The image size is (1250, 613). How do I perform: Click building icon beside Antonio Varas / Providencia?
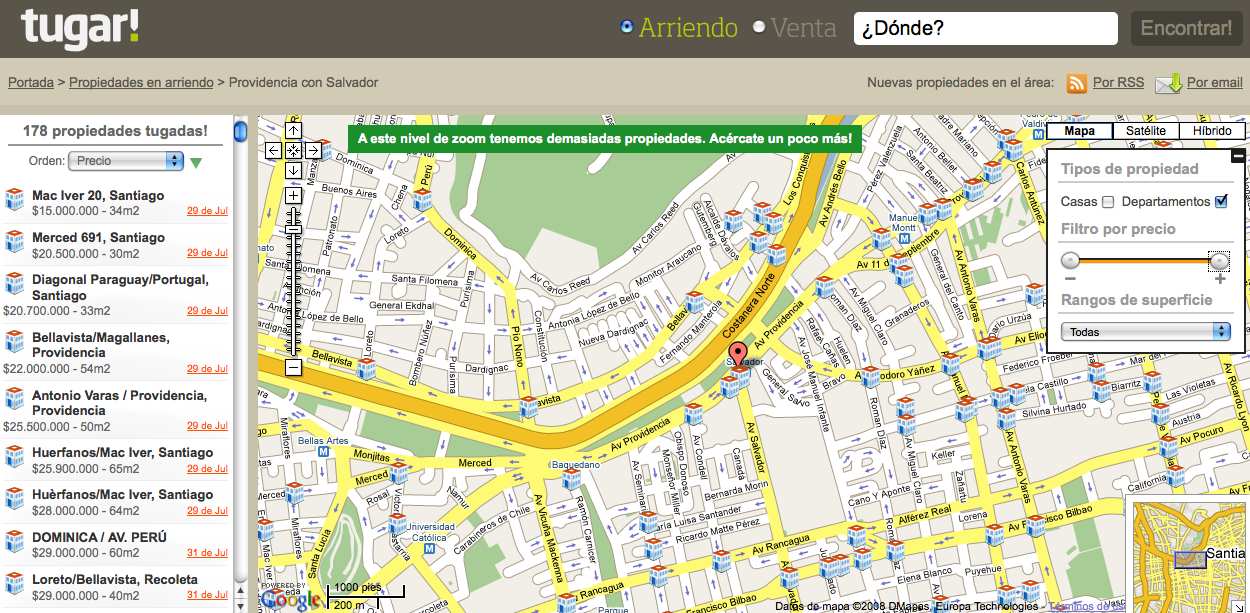tap(15, 400)
